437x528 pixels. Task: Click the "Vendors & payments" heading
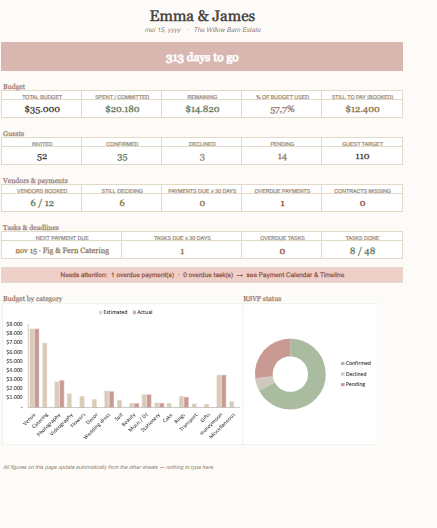coord(35,180)
